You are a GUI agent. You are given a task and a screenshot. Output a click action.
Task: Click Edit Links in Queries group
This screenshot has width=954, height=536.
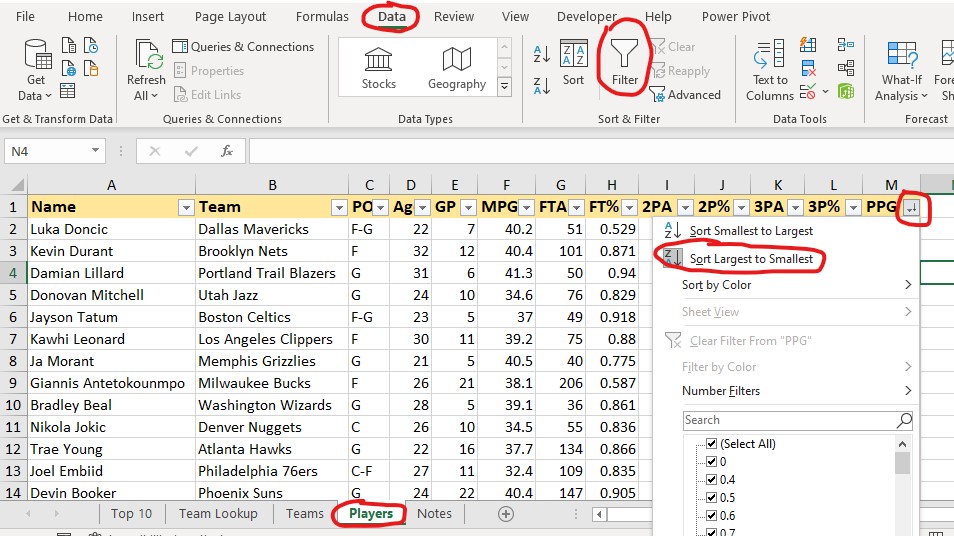[207, 94]
